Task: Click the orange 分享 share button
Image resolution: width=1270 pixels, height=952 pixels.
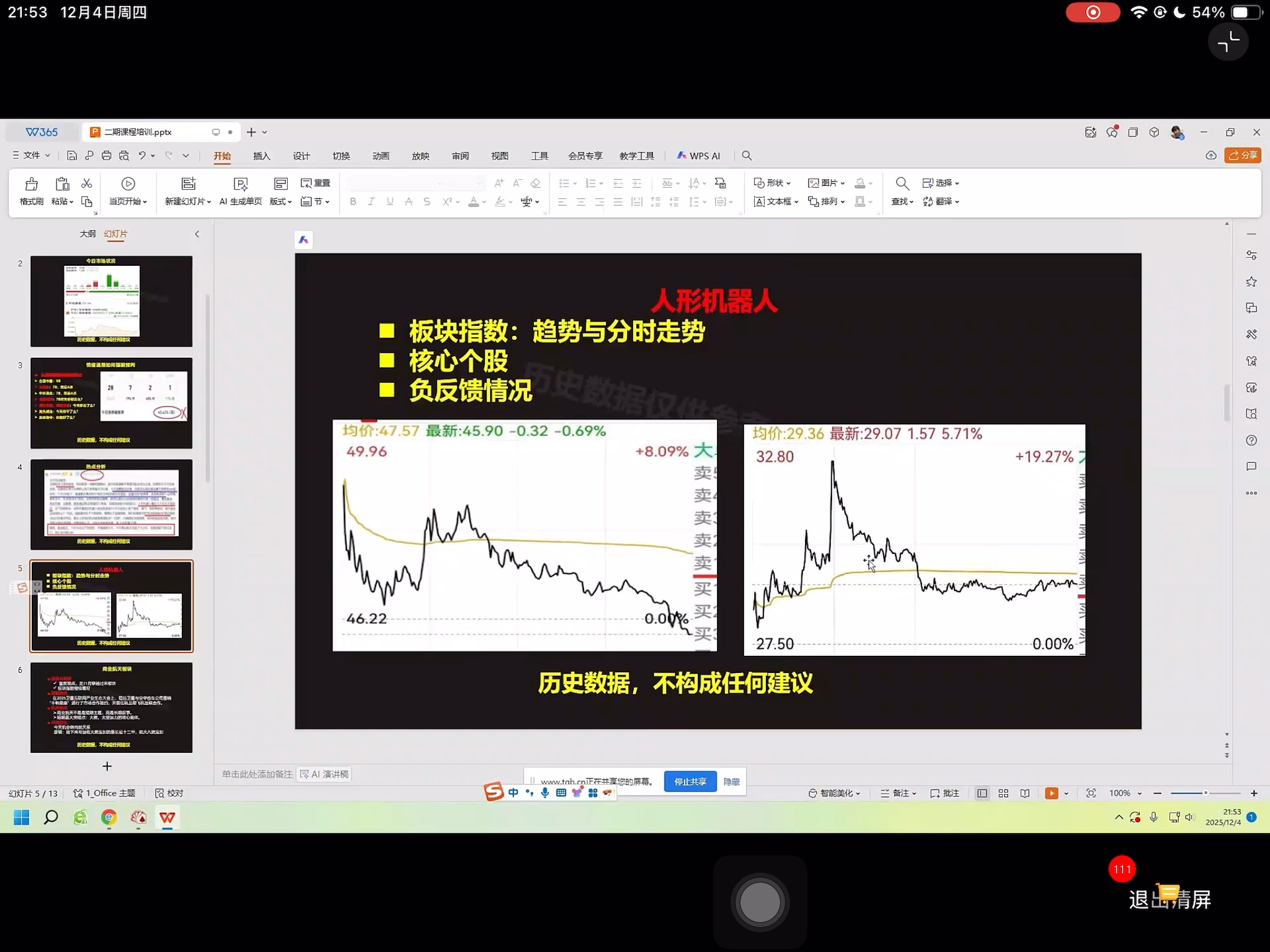Action: coord(1243,155)
